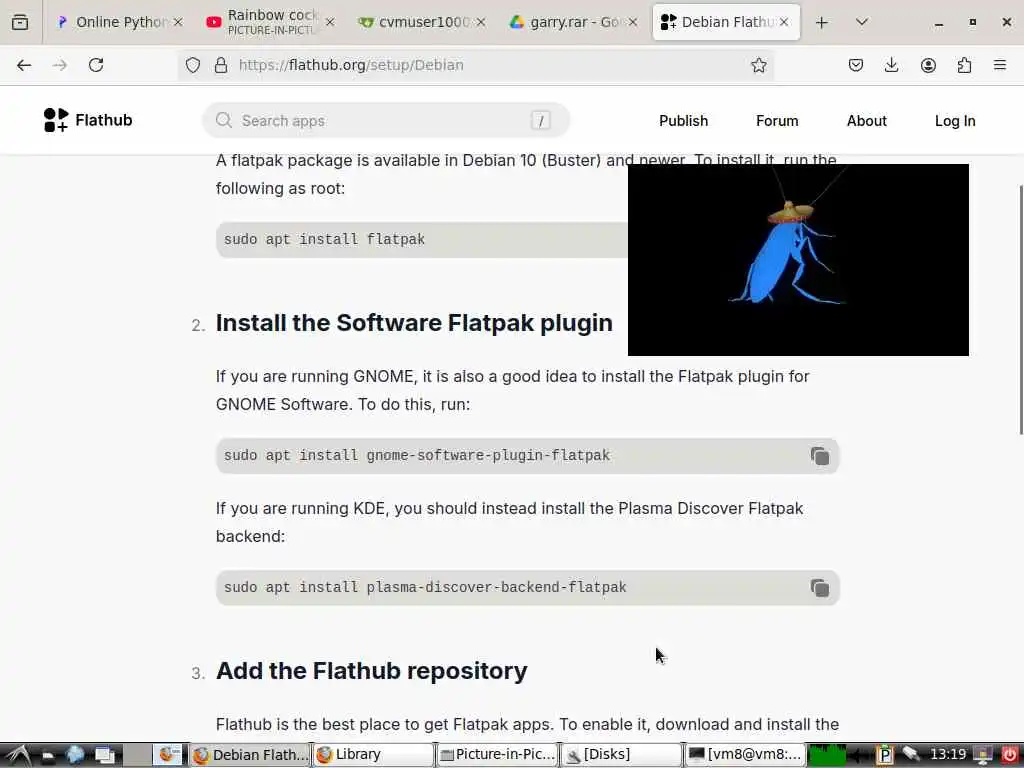This screenshot has height=768, width=1024.
Task: Copy the gnome-software-plugin-flatpak command
Action: [x=820, y=456]
